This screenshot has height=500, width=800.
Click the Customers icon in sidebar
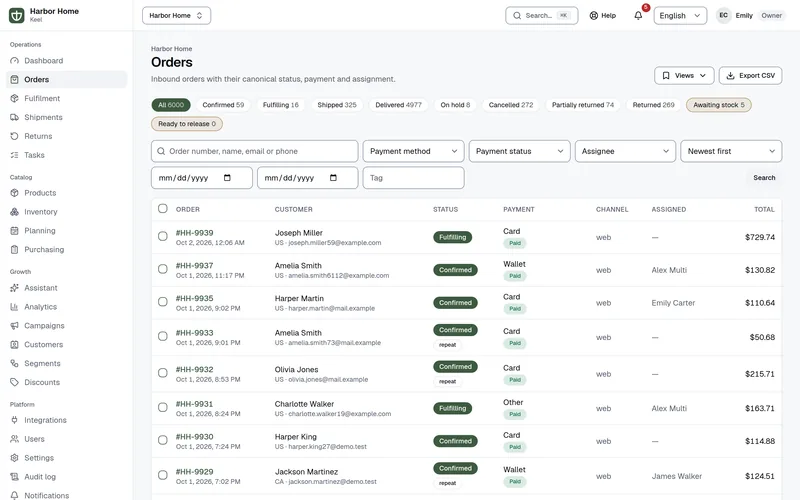point(14,344)
